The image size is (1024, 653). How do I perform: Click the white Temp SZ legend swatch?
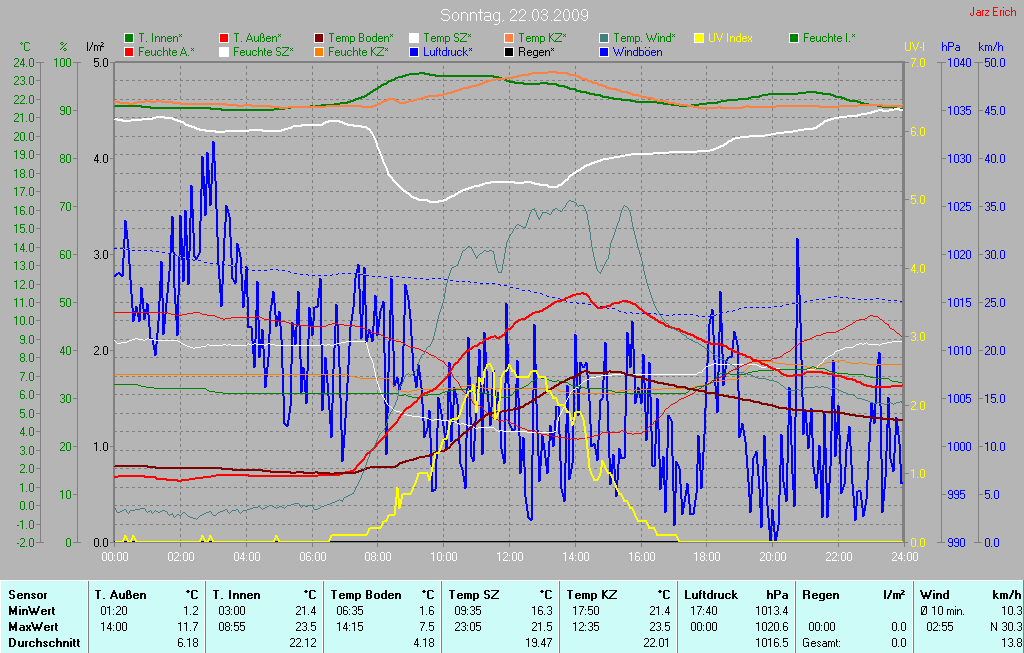[x=414, y=39]
